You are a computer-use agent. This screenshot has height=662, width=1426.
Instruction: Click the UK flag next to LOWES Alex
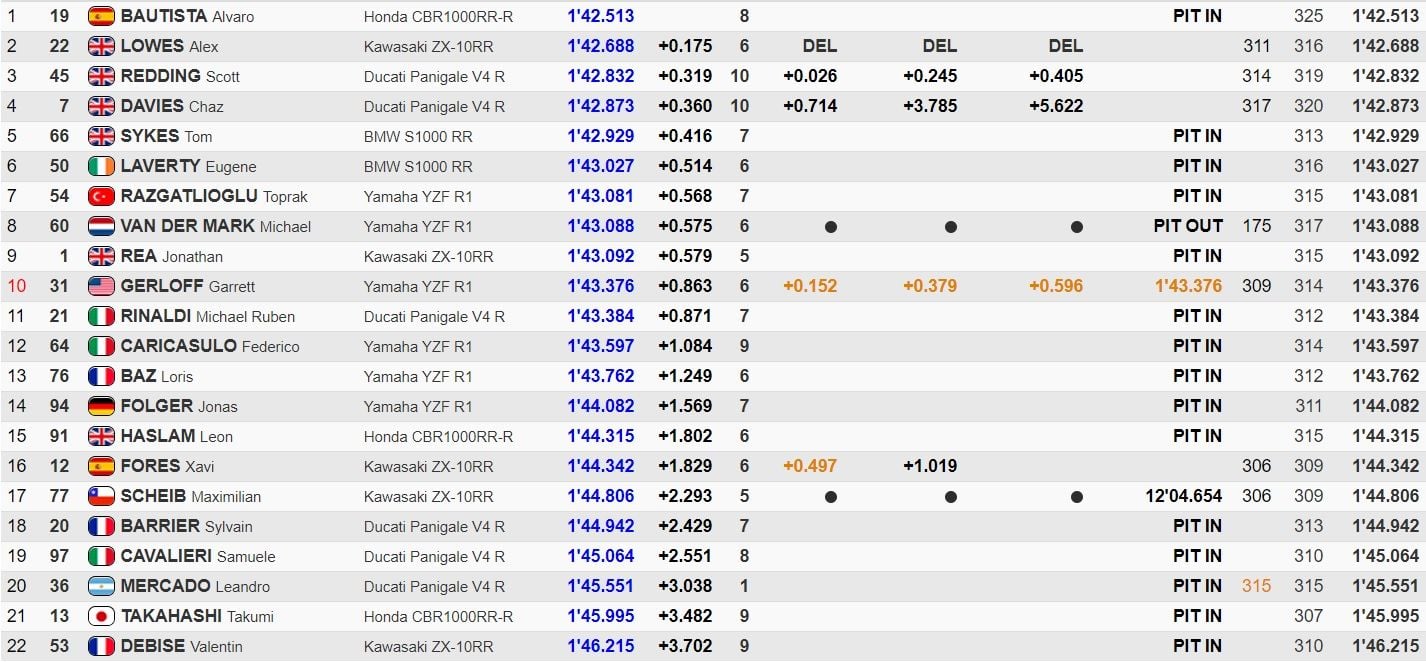(x=101, y=46)
